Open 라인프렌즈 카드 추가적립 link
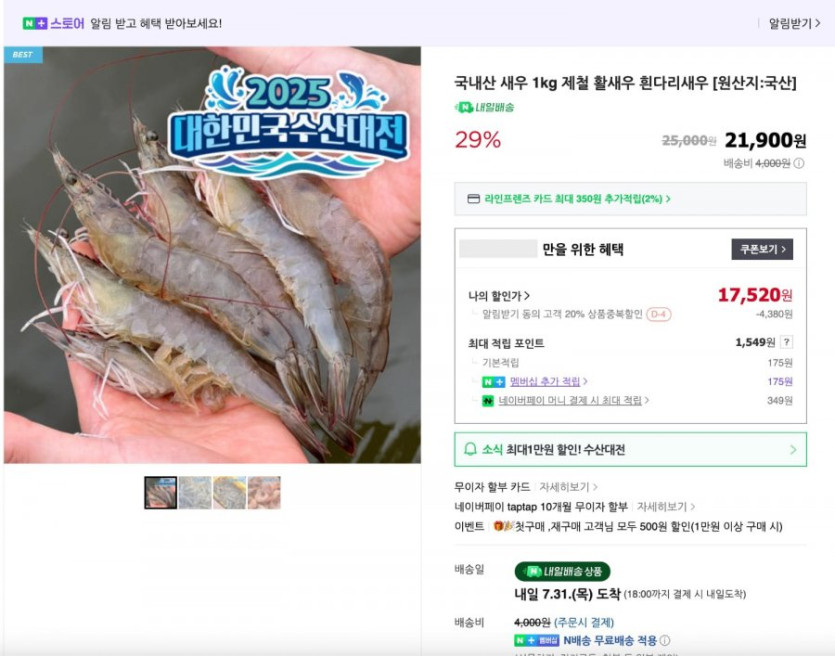 (x=577, y=199)
